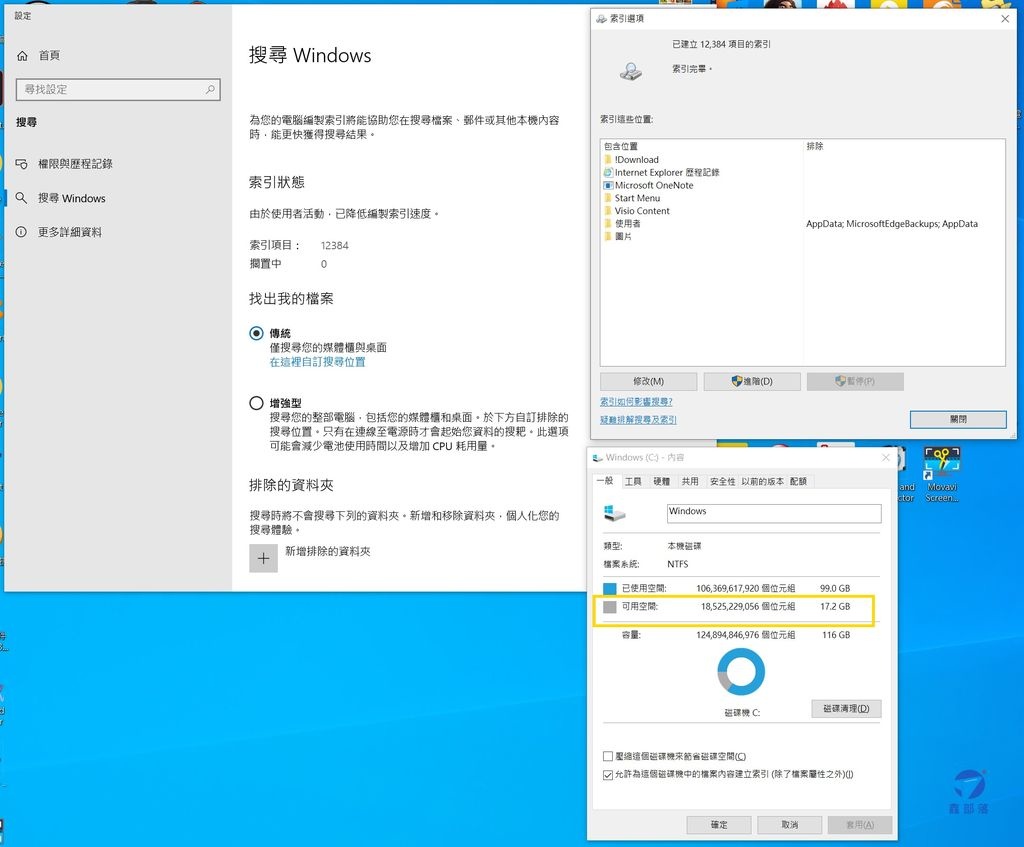The image size is (1024, 847).
Task: Close the 索引選項 window
Action: (x=1005, y=18)
